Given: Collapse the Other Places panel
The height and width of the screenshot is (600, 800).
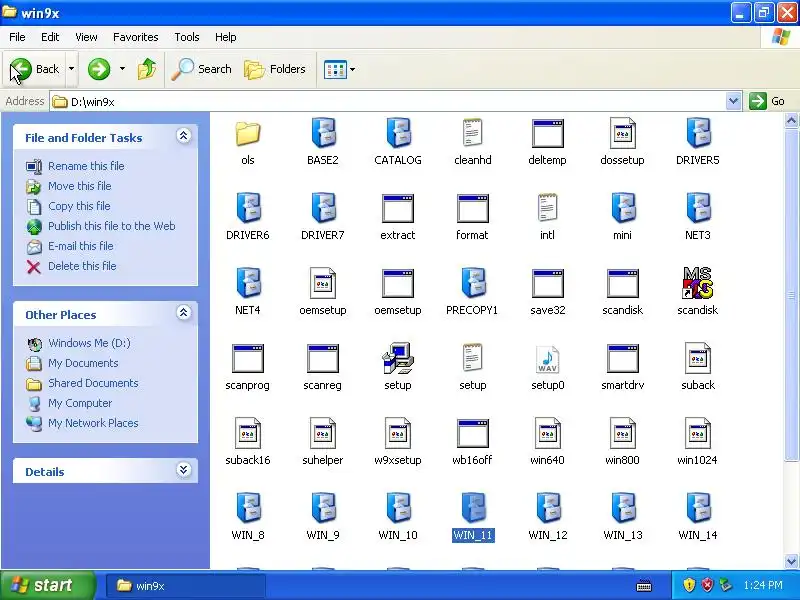Looking at the screenshot, I should point(184,312).
